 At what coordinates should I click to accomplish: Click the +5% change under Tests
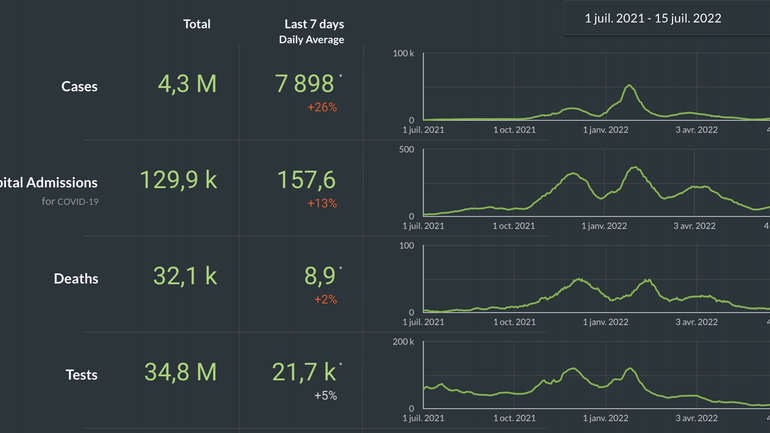tap(326, 396)
